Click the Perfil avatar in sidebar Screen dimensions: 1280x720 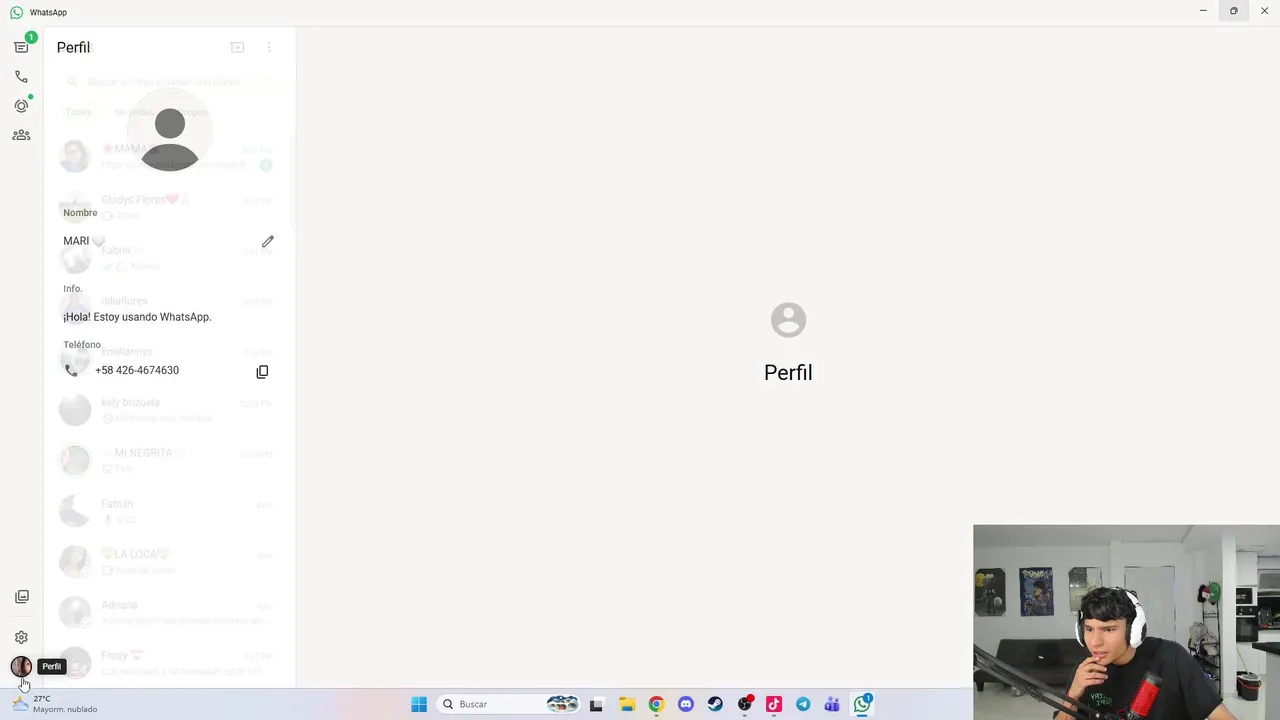pyautogui.click(x=21, y=666)
